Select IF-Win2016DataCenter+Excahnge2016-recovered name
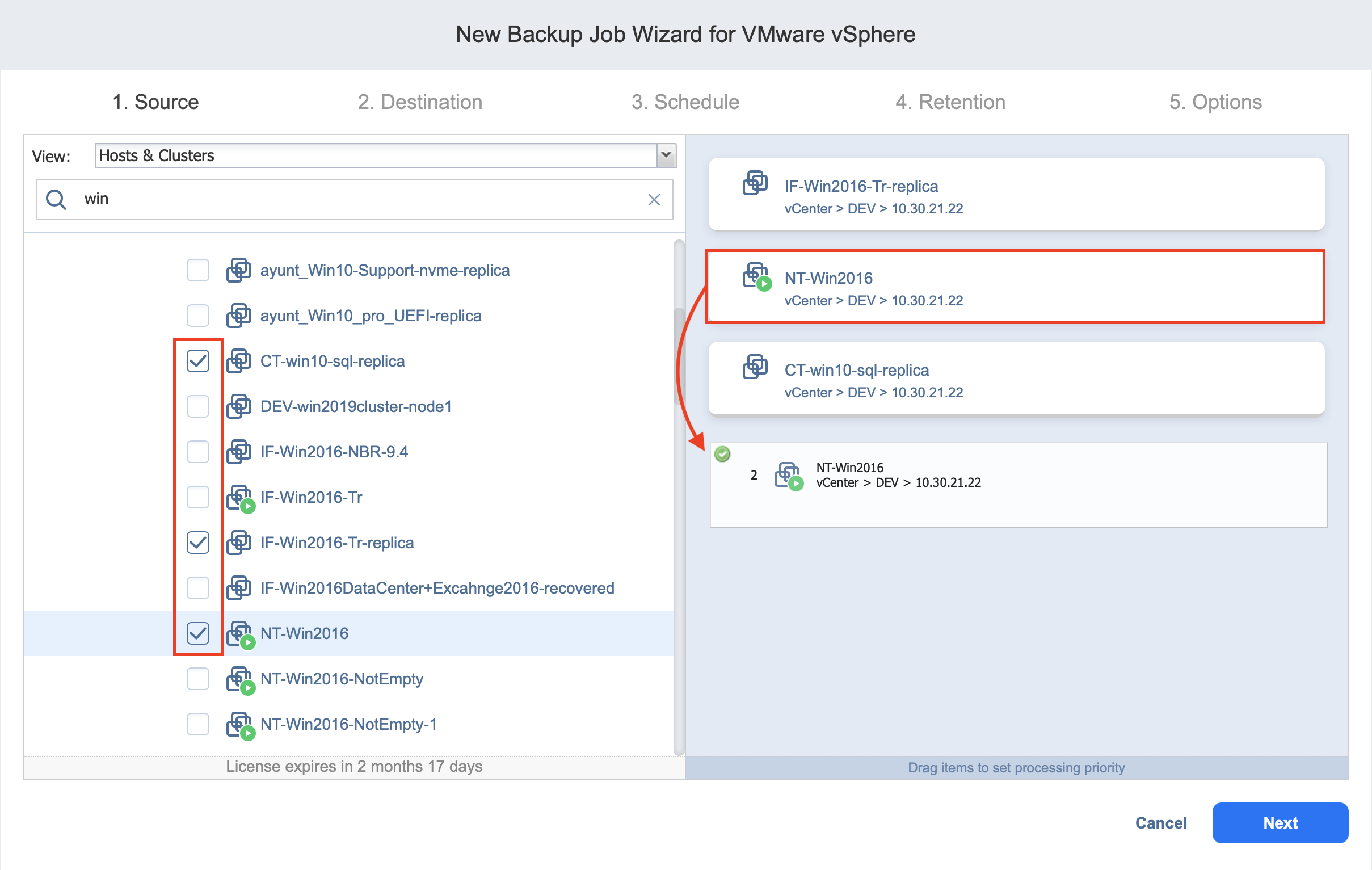1372x870 pixels. pyautogui.click(x=437, y=588)
